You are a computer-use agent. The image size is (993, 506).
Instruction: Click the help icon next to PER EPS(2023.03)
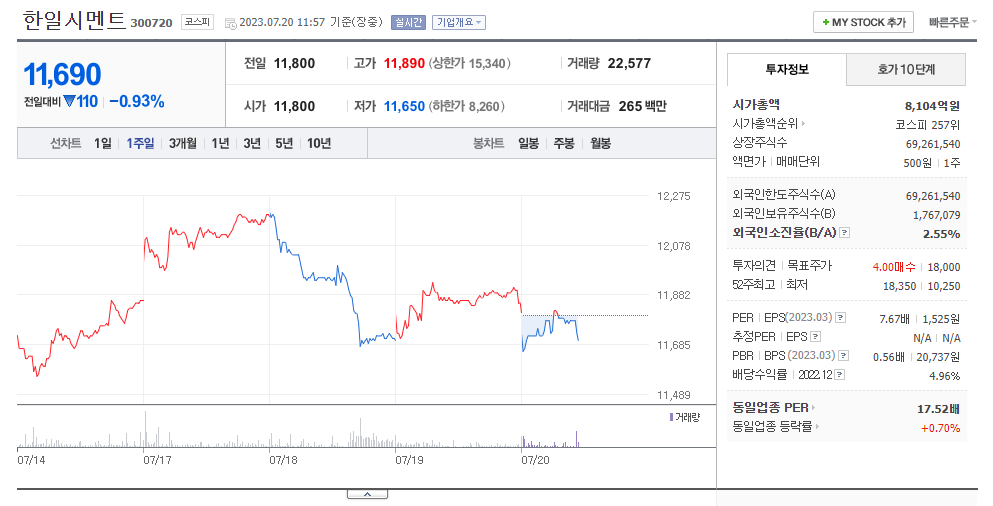[840, 317]
